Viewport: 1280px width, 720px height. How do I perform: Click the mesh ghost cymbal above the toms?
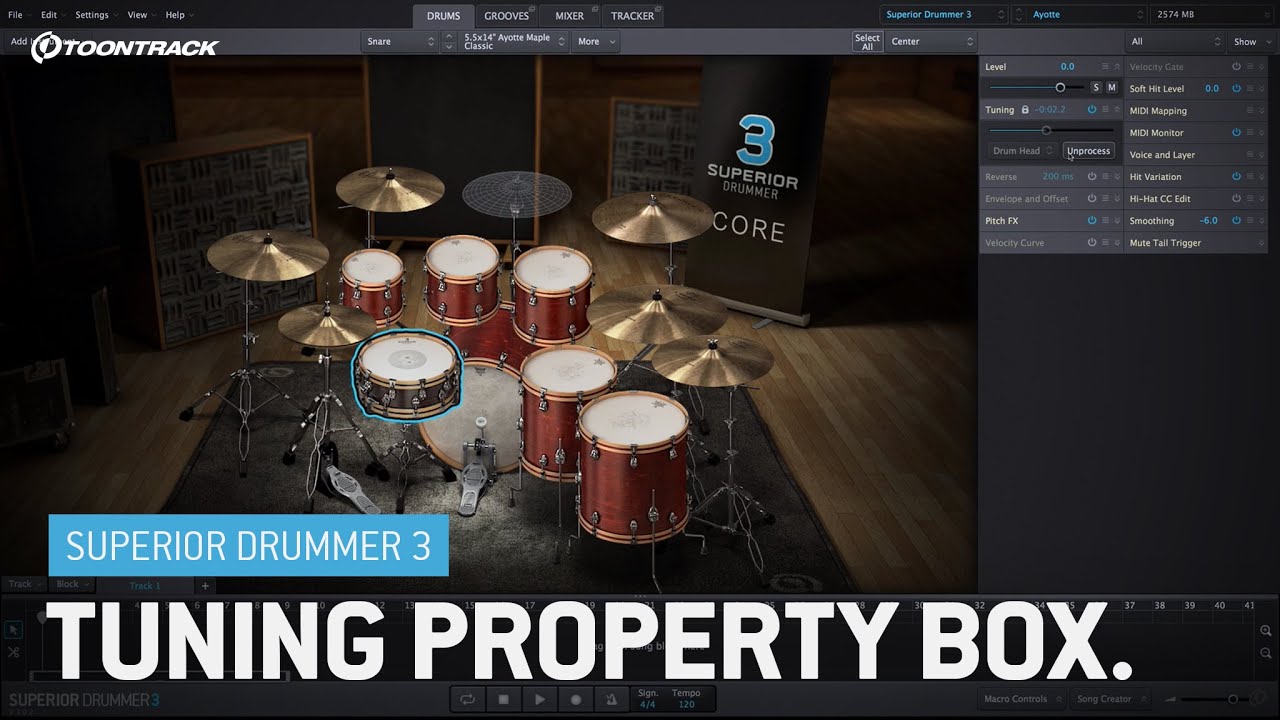tap(516, 193)
